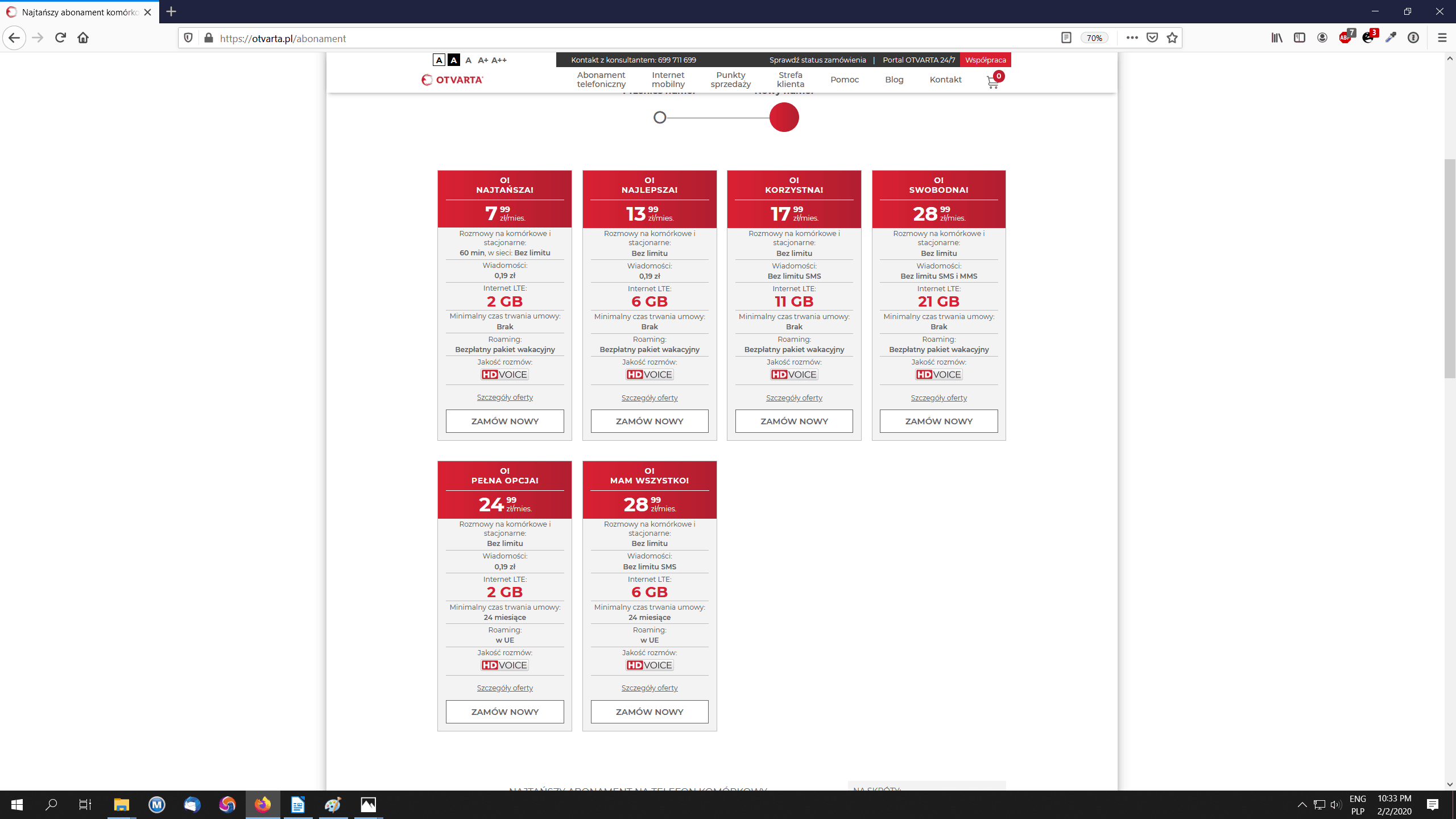Order the NAJLEPSZA 13,99 plan
1456x819 pixels.
click(650, 421)
